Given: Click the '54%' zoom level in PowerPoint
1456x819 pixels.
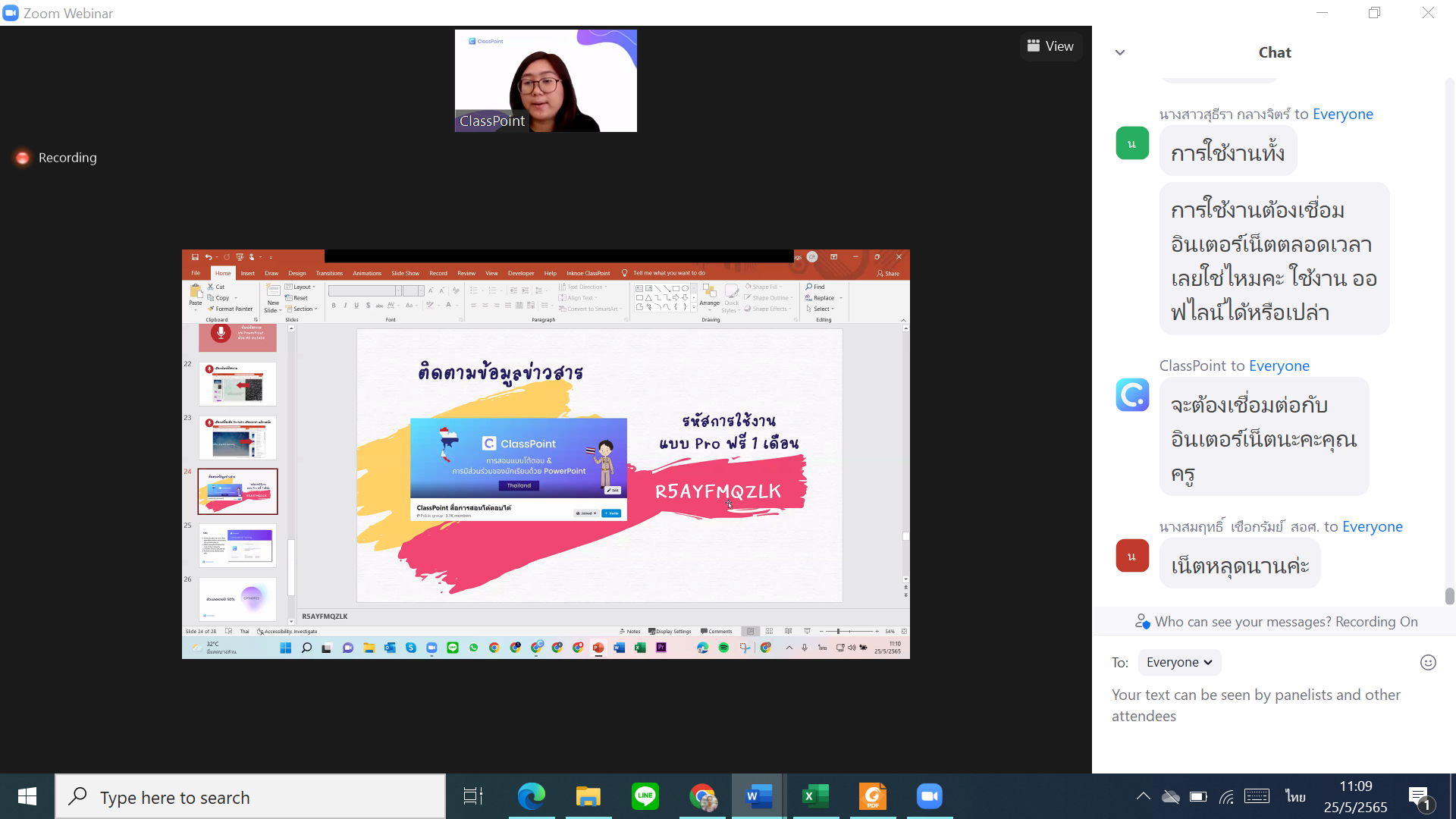Looking at the screenshot, I should point(890,631).
